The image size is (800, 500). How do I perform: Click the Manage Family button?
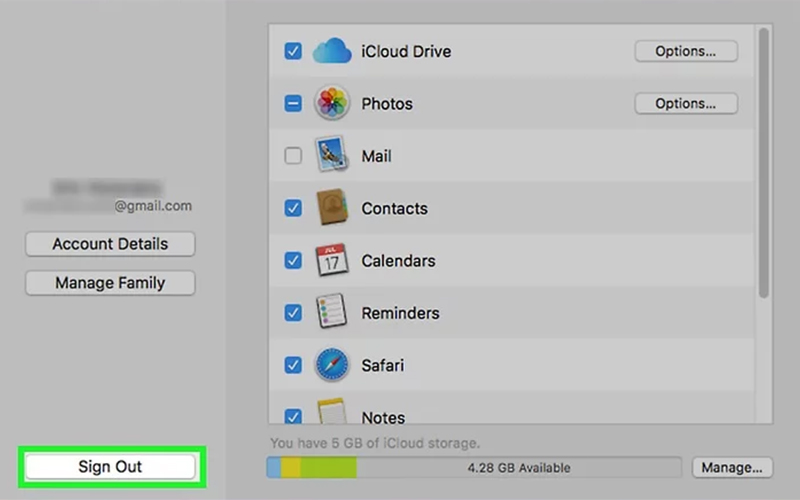point(110,283)
